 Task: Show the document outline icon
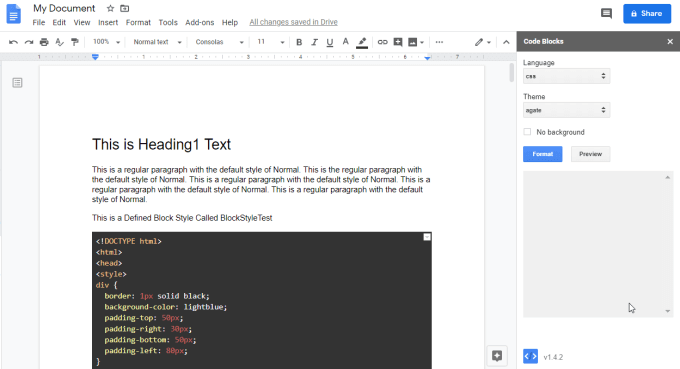[17, 82]
